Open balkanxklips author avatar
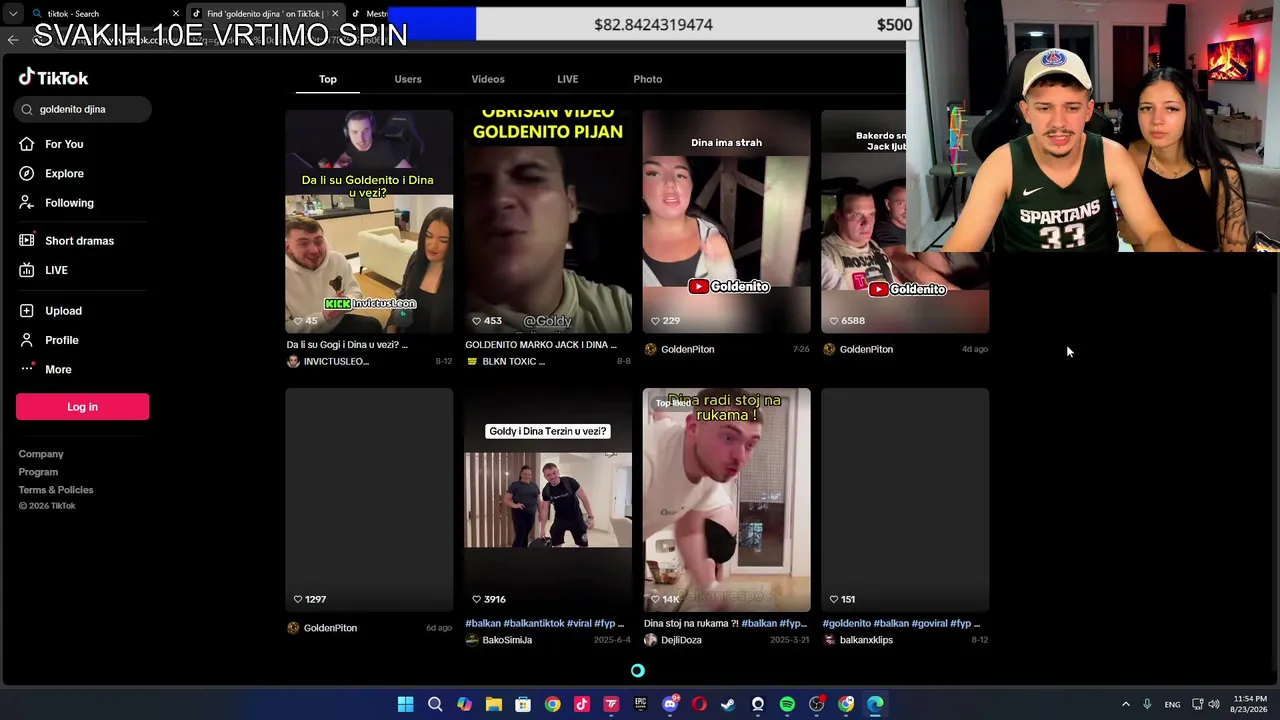The image size is (1280, 720). 829,640
